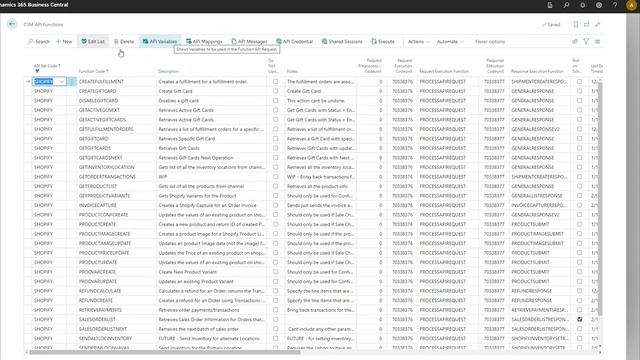Click the Request Execution Function column header

(x=444, y=71)
